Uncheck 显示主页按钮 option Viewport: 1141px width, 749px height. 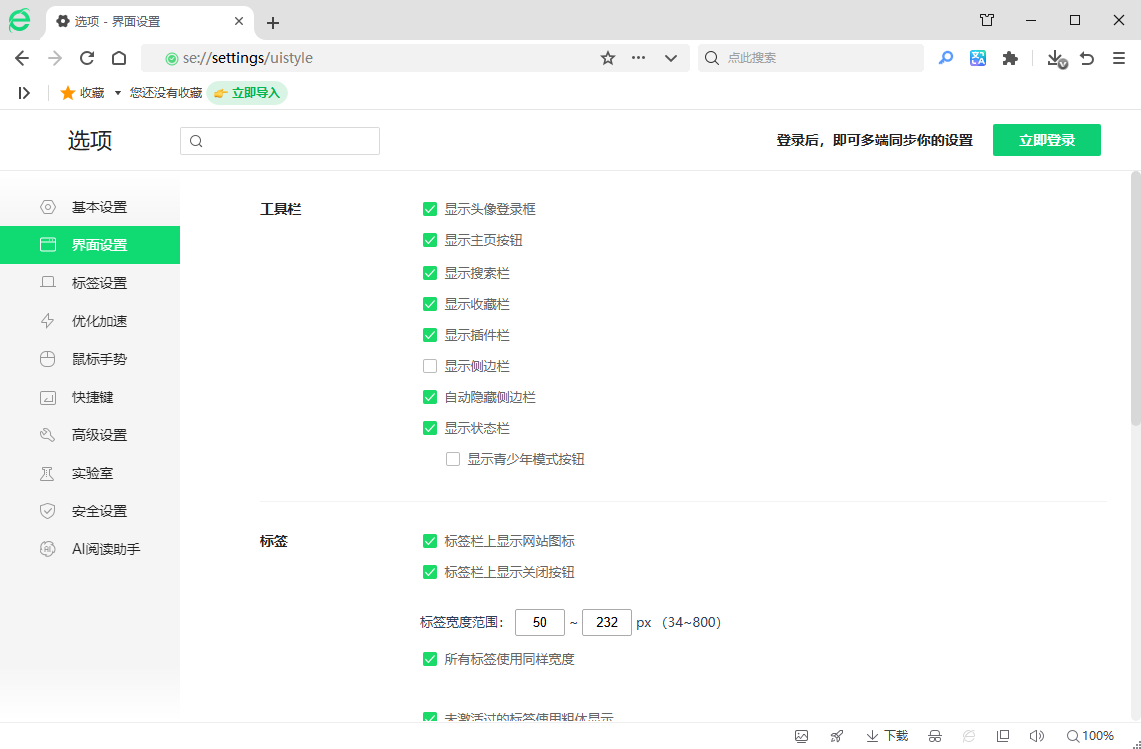coord(430,240)
